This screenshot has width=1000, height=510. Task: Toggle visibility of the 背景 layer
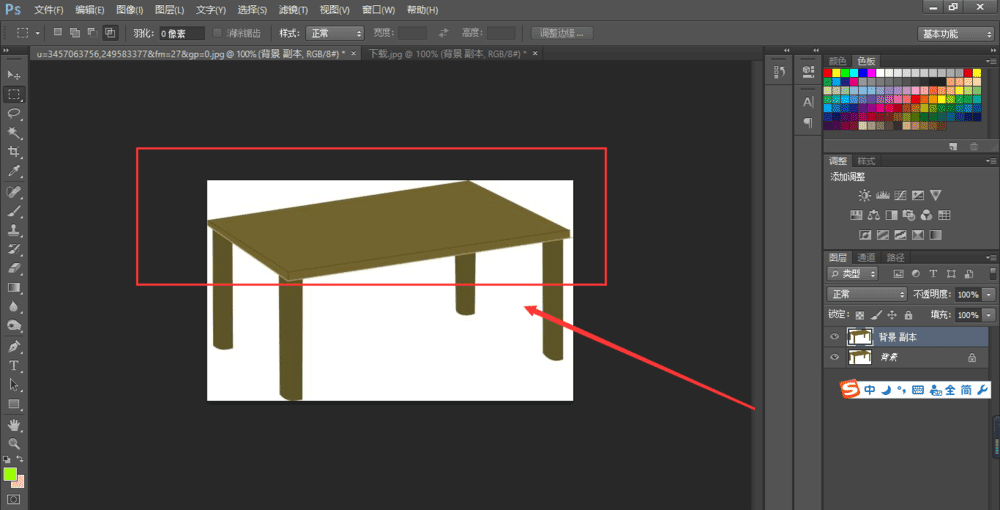[835, 357]
